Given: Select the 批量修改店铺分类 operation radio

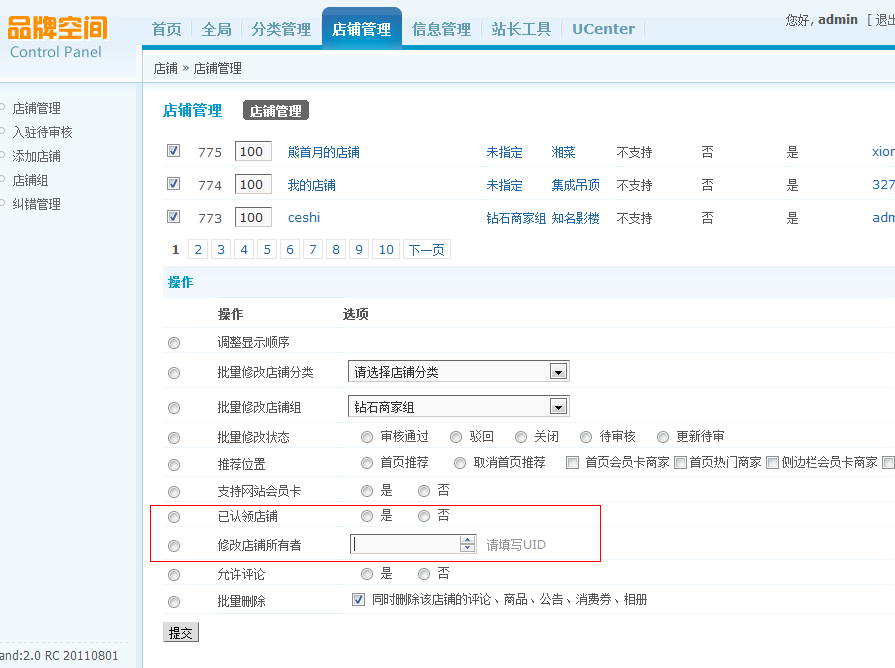Looking at the screenshot, I should click(x=174, y=373).
